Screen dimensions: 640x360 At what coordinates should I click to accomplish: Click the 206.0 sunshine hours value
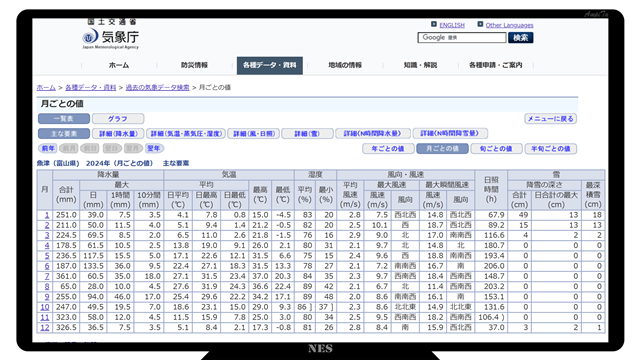(494, 266)
